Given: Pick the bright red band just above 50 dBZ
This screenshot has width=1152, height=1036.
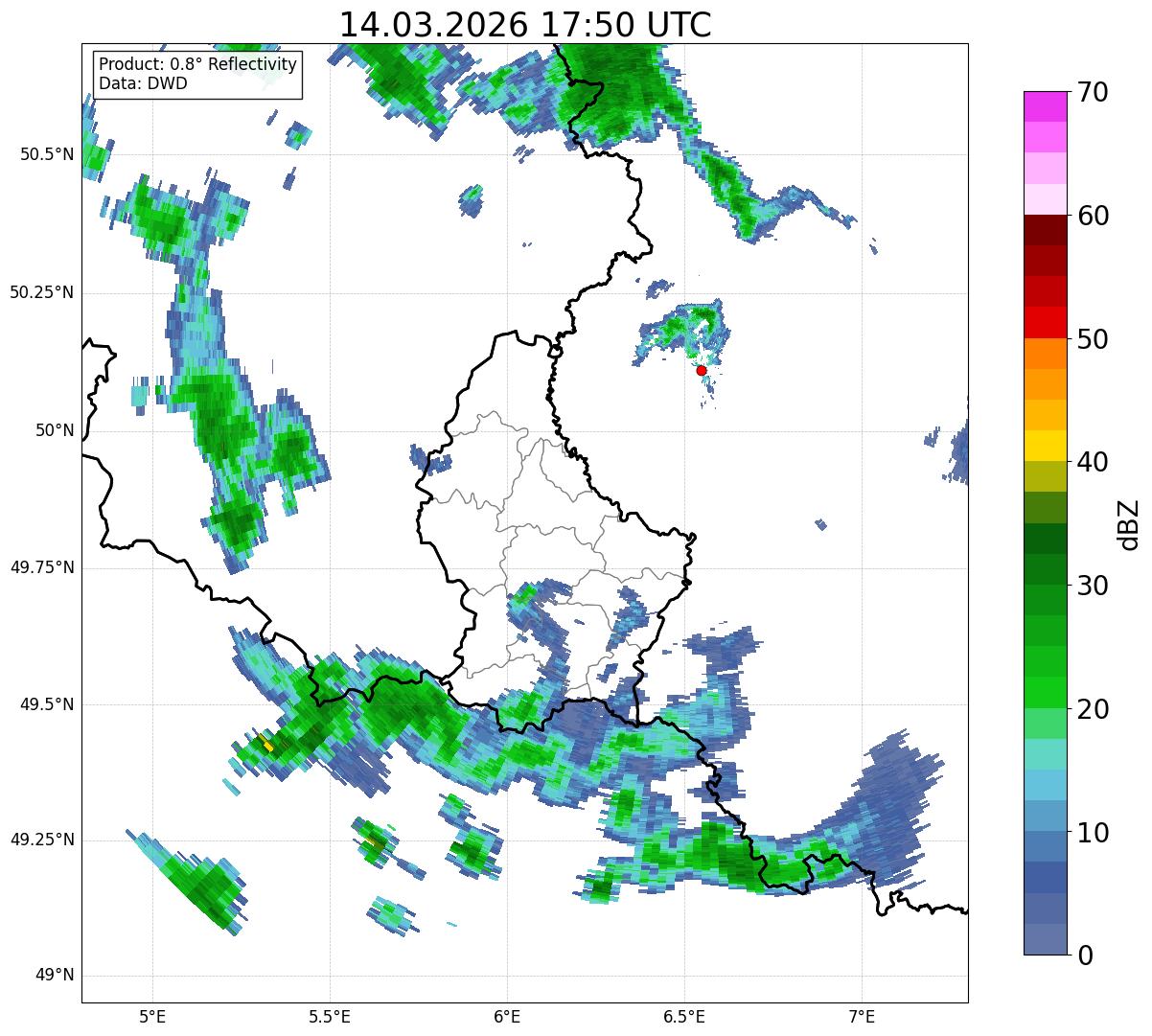Looking at the screenshot, I should coord(1045,322).
